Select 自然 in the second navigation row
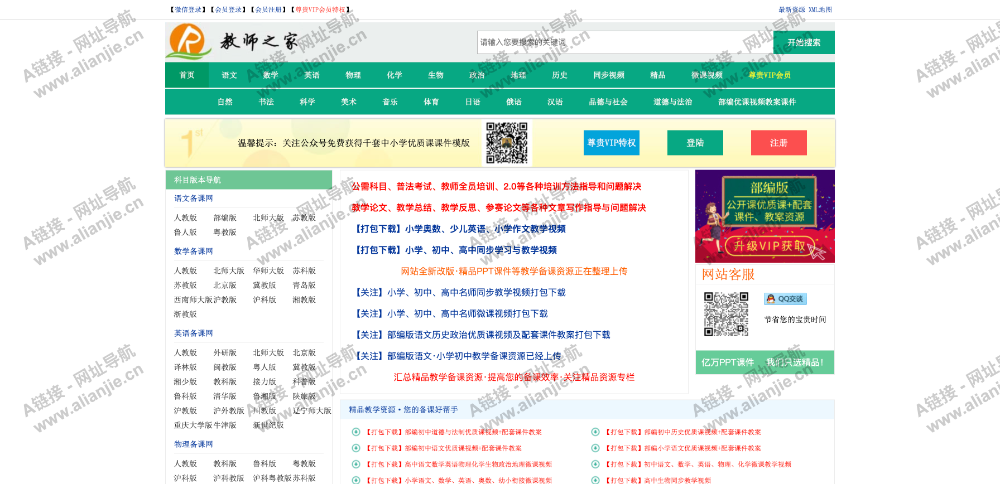The width and height of the screenshot is (1000, 484). point(224,102)
